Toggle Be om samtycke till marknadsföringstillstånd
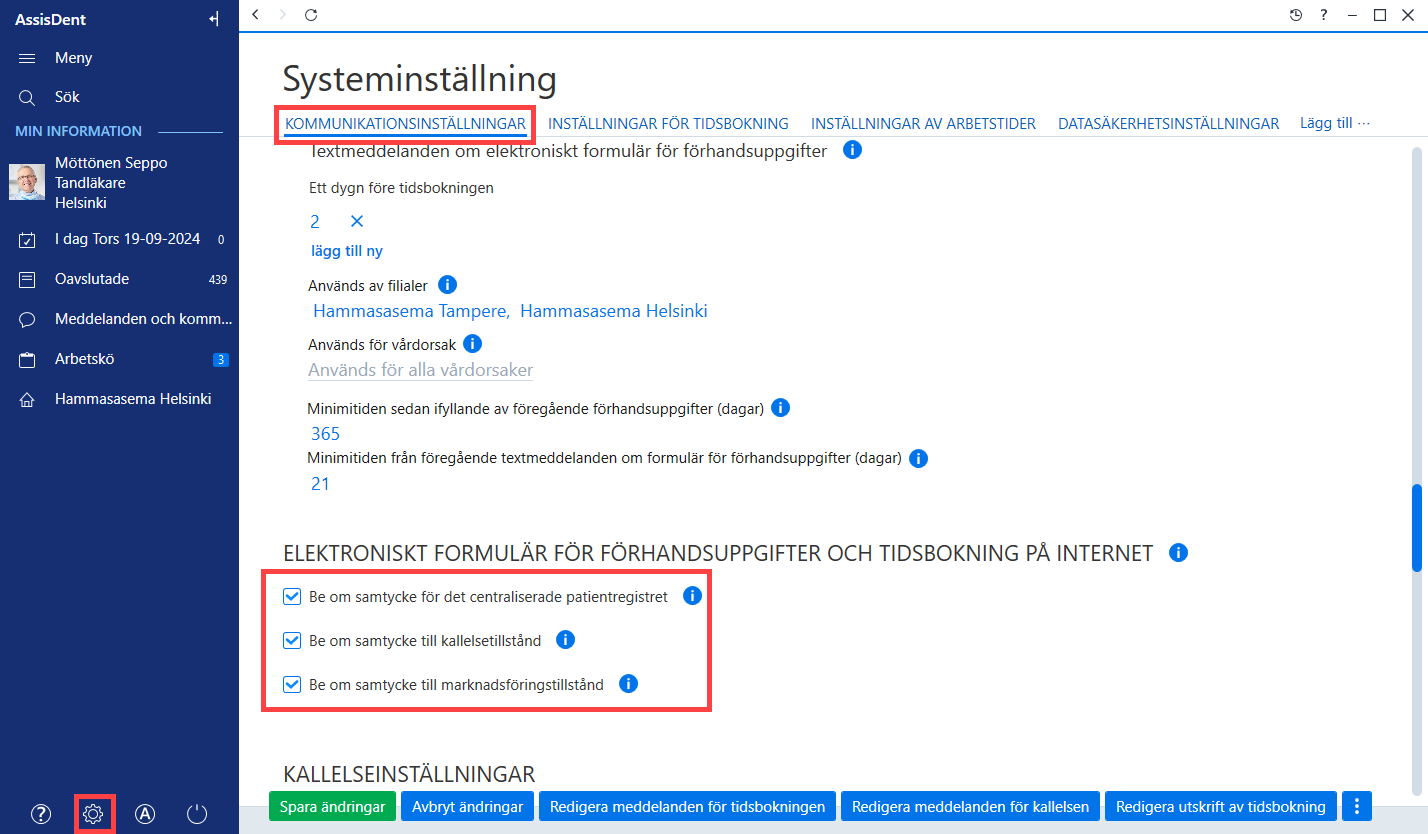1428x834 pixels. click(292, 684)
